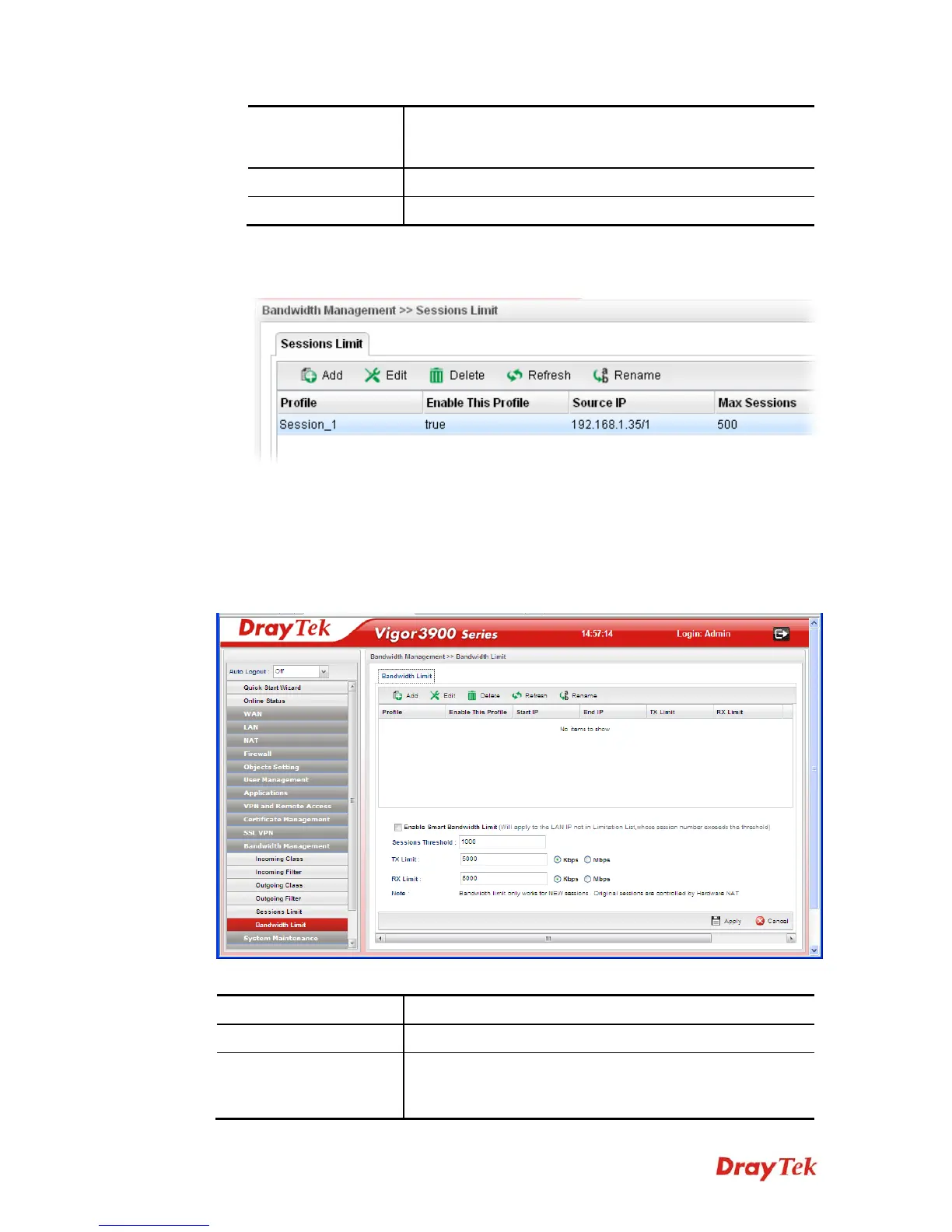Image resolution: width=952 pixels, height=1232 pixels.
Task: Click the DrayTek logo in the Vigor3900 header
Action: (285, 628)
